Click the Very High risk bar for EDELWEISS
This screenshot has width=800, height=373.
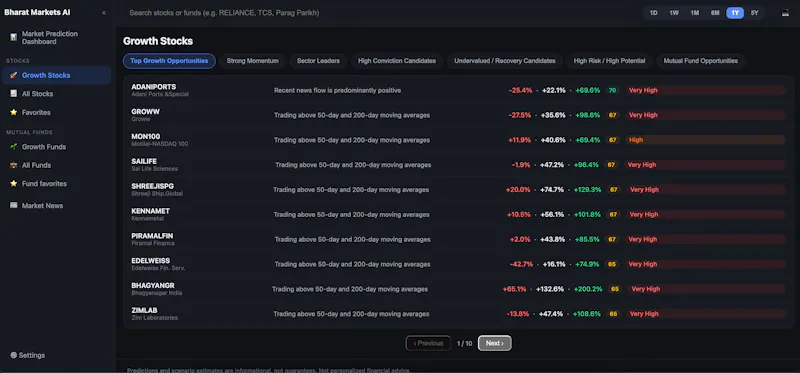[706, 264]
